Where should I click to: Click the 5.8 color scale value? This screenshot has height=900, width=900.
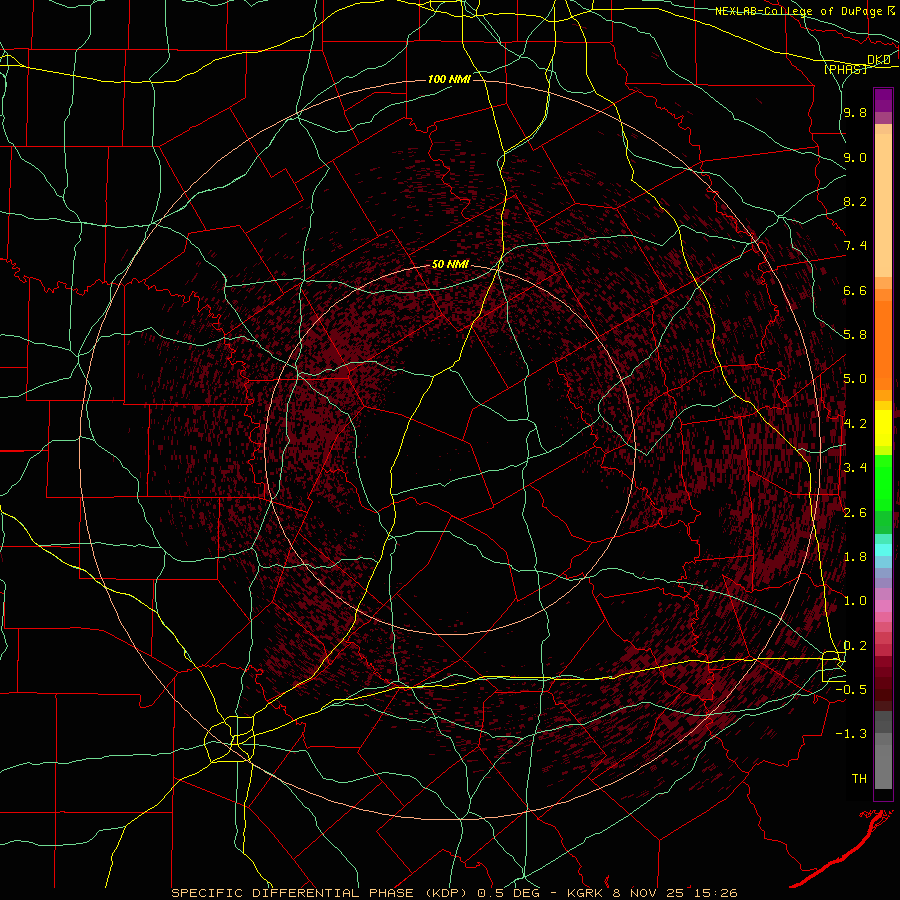point(855,335)
